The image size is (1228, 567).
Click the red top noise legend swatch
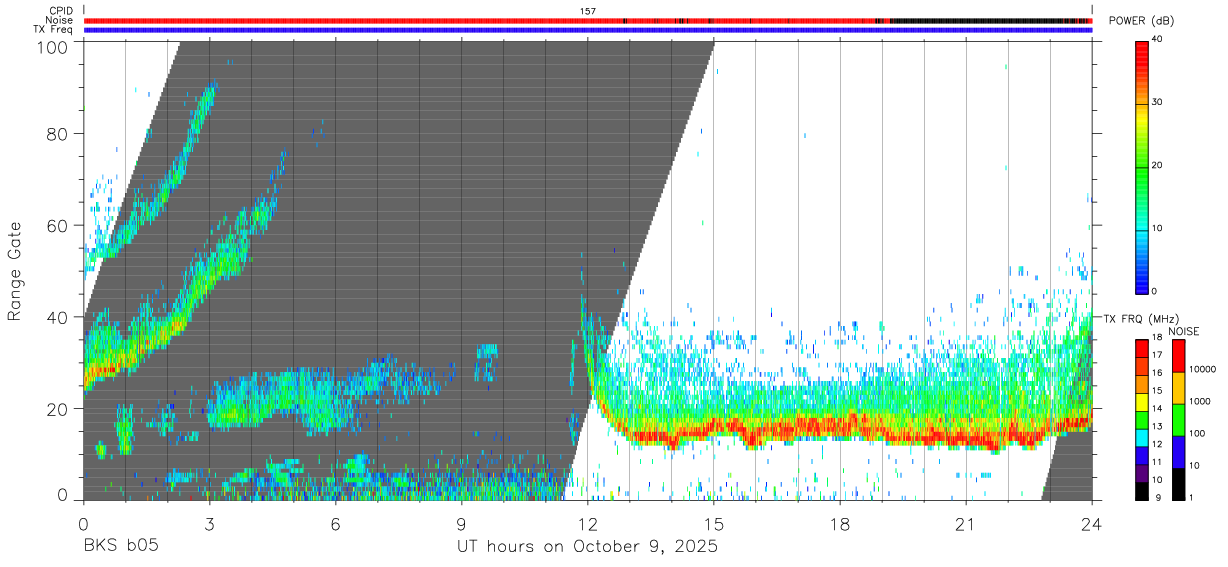point(1177,356)
